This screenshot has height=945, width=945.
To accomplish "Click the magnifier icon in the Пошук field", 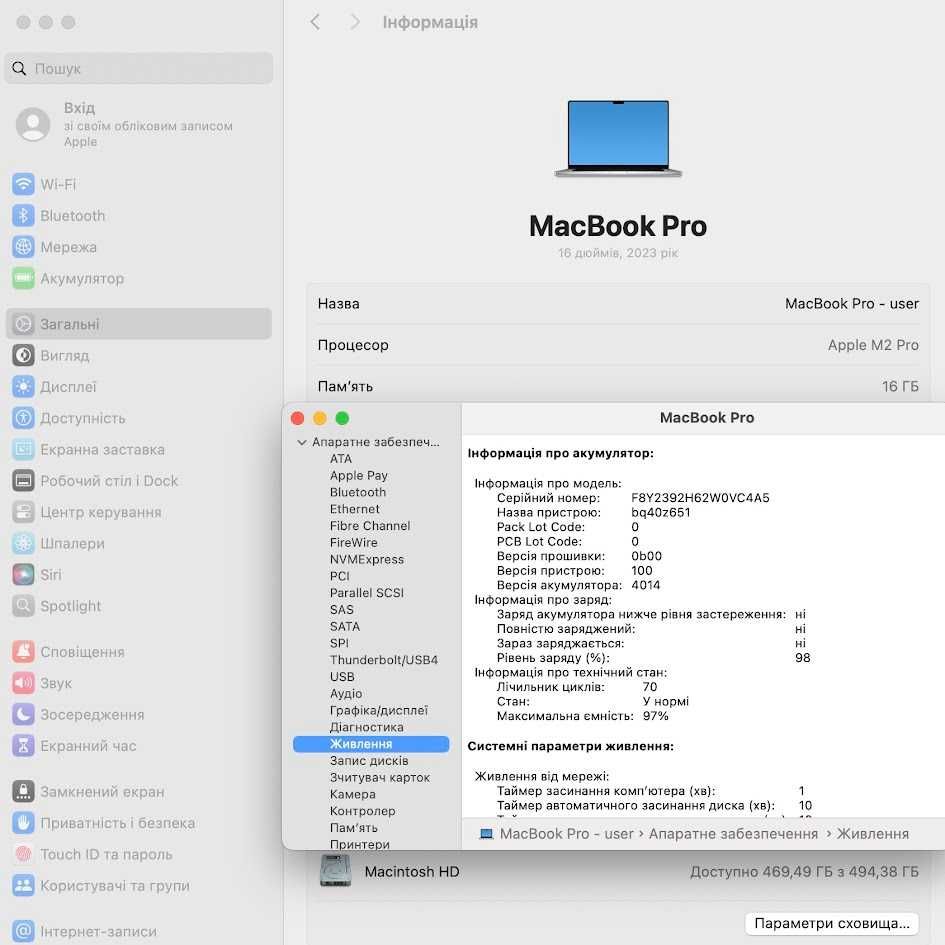I will tap(19, 68).
